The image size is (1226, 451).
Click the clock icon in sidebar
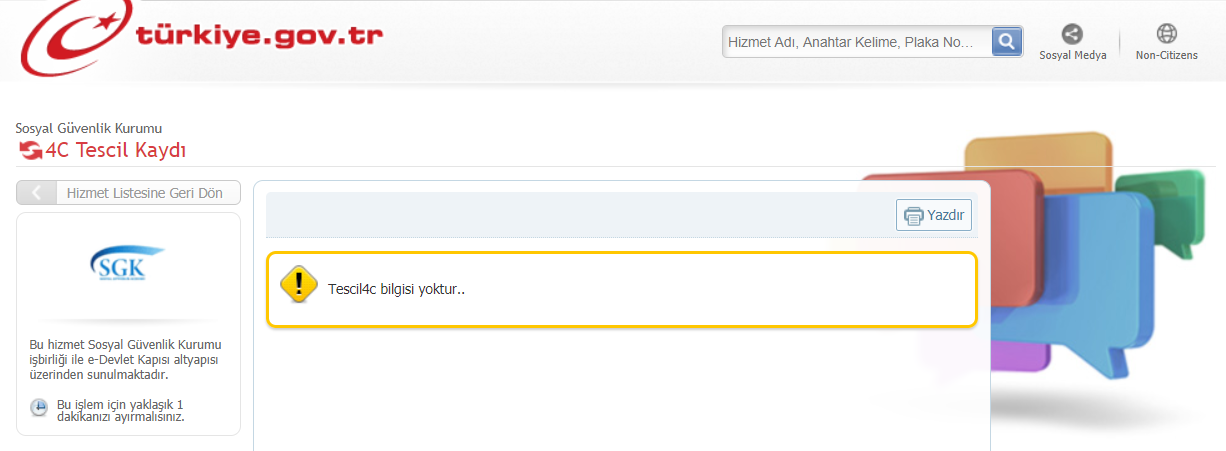(x=39, y=407)
